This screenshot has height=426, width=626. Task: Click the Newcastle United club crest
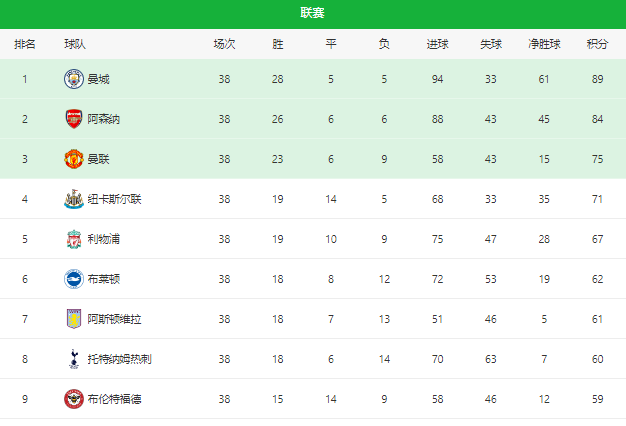click(74, 199)
